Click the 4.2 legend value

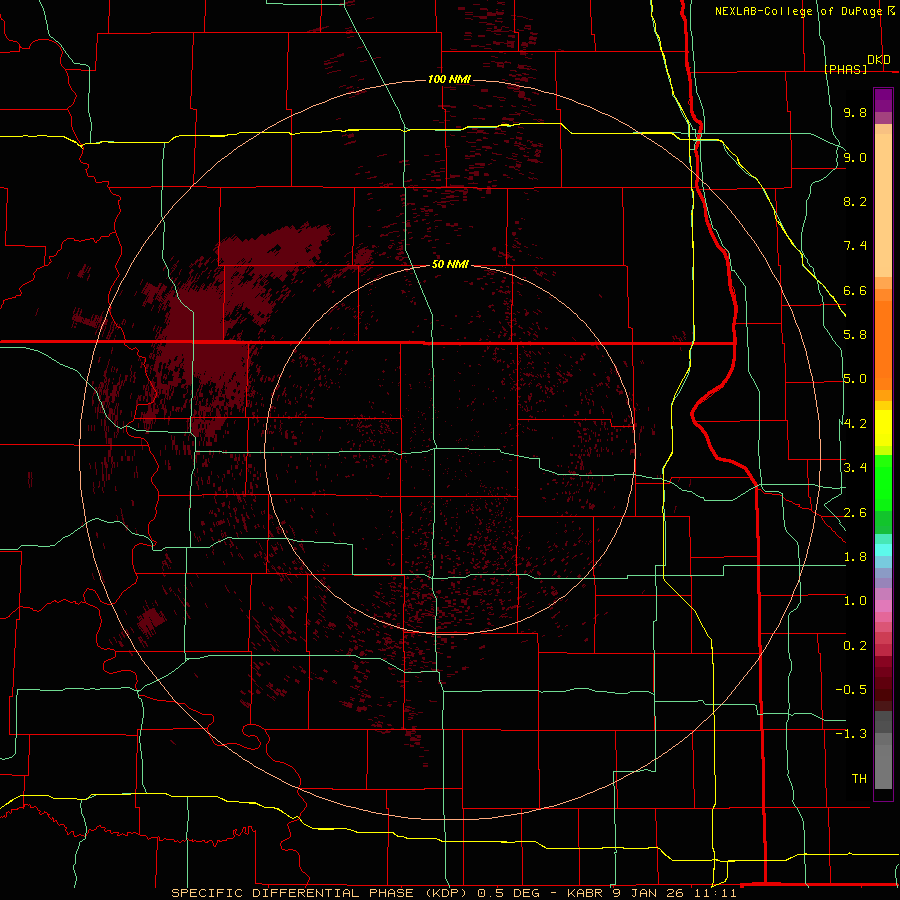(855, 424)
